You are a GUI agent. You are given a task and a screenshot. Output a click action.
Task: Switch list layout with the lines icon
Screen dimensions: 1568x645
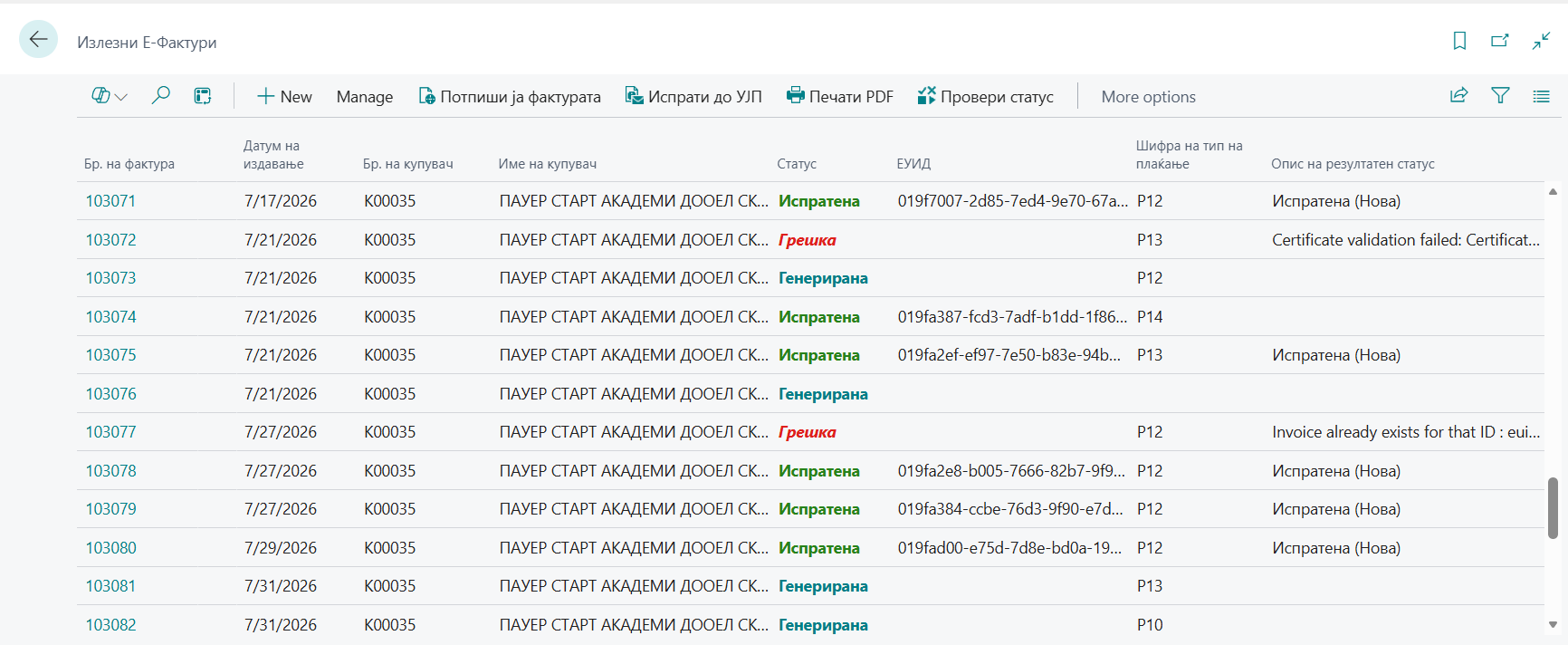click(x=1541, y=96)
